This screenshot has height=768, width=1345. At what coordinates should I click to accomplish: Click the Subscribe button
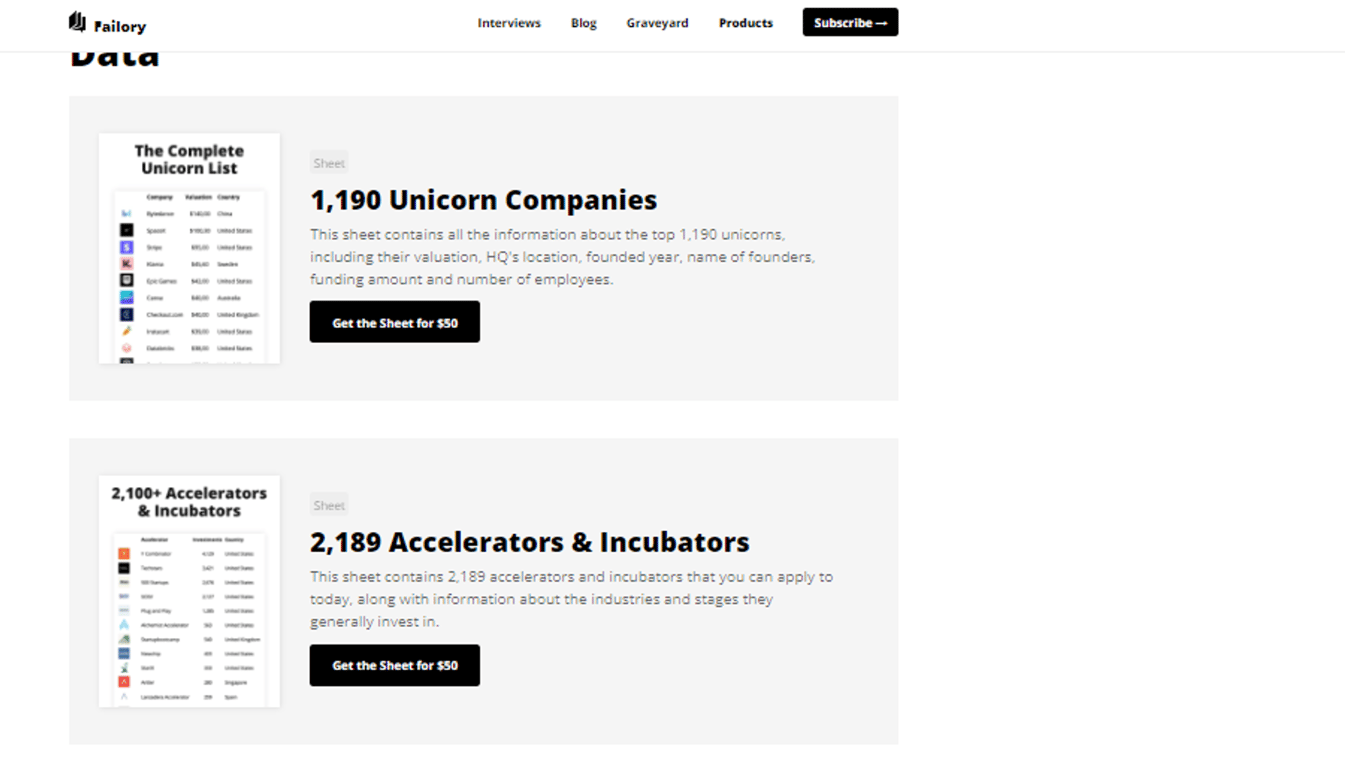[x=850, y=22]
